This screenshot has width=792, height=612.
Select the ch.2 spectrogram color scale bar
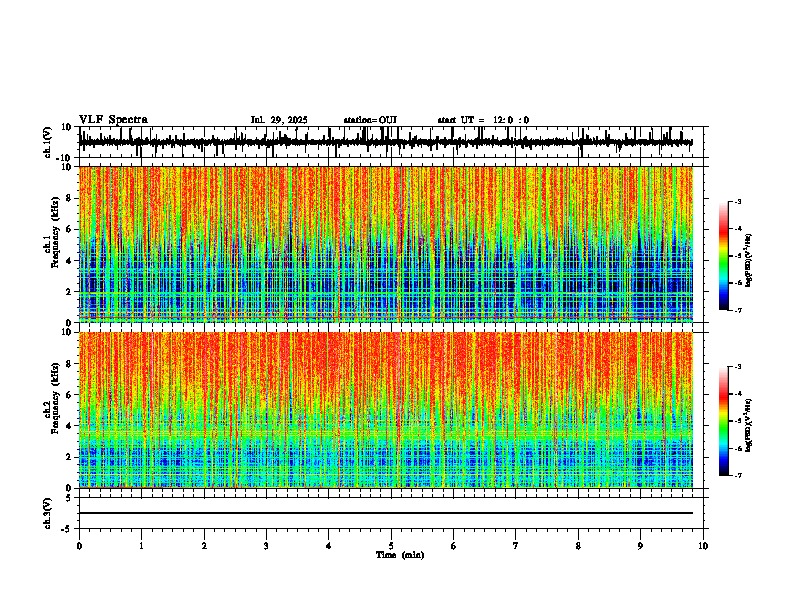coord(724,421)
